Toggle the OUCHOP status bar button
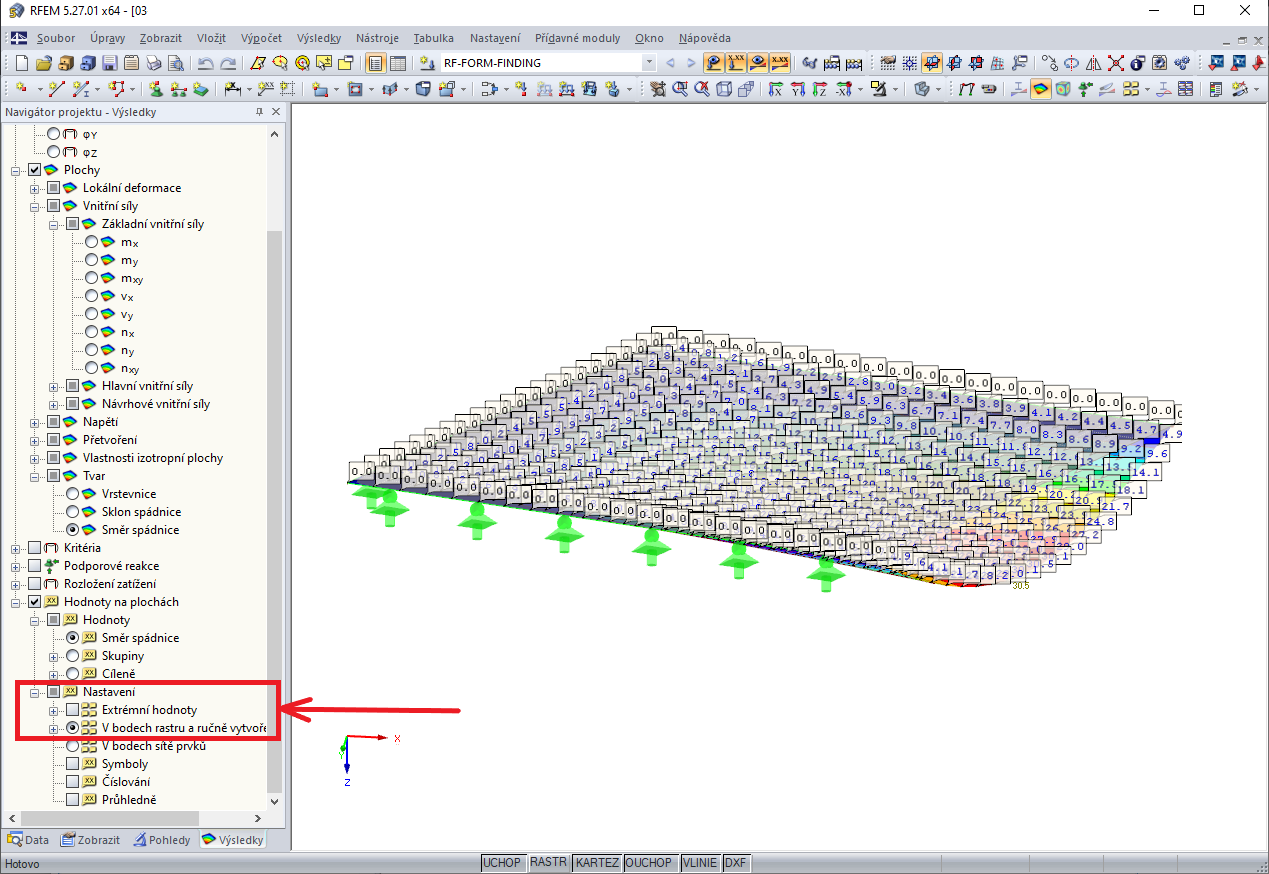Image resolution: width=1269 pixels, height=874 pixels. tap(651, 862)
